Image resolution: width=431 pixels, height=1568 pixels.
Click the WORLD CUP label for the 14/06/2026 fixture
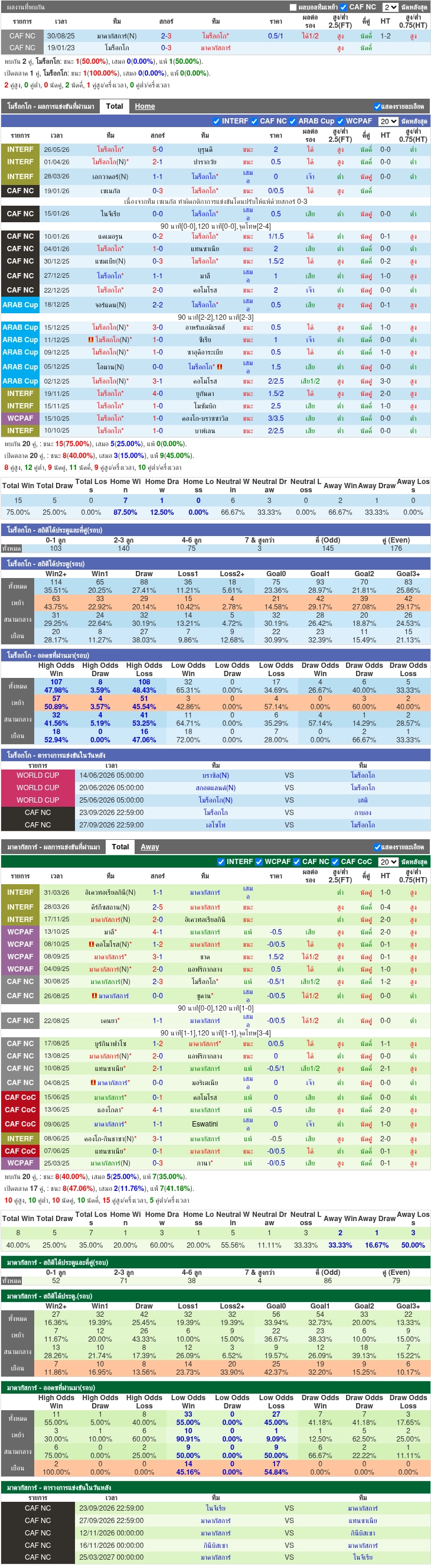click(38, 775)
